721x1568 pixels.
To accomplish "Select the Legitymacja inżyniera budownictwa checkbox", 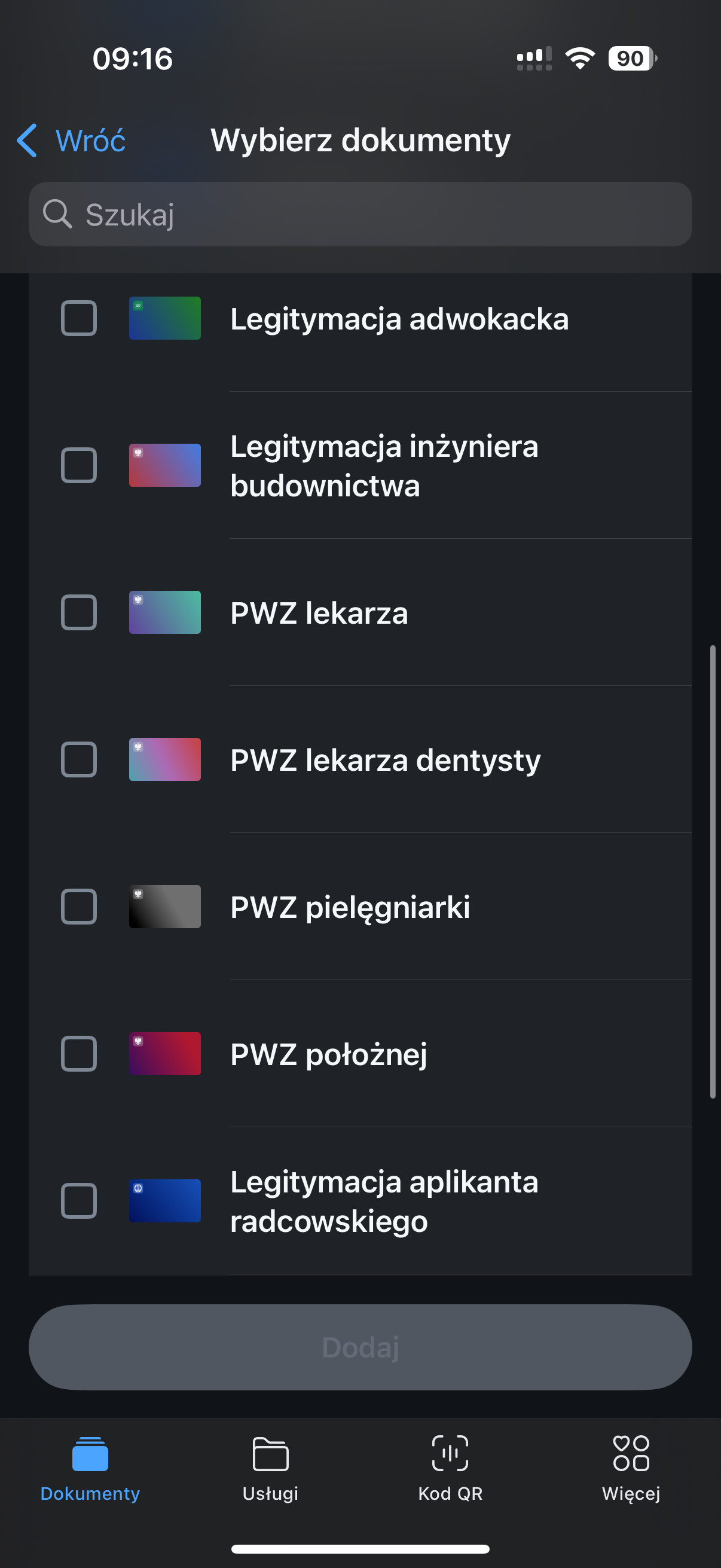I will (79, 466).
